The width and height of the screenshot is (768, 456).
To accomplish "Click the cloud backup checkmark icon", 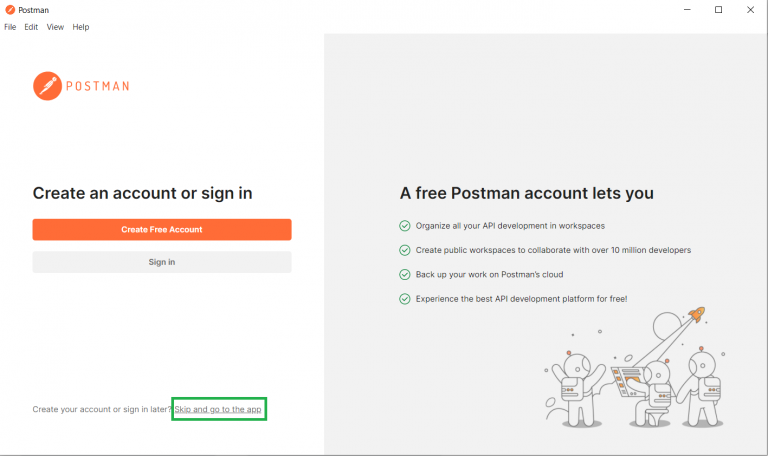I will [x=405, y=274].
